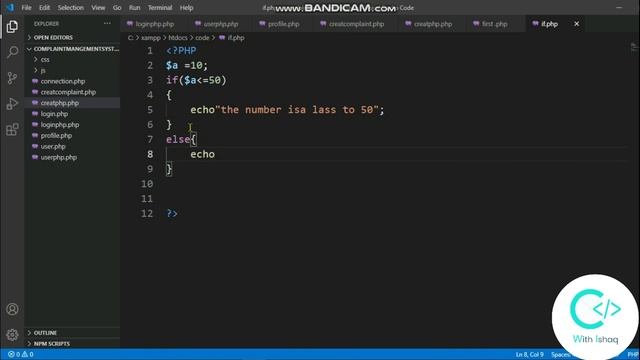Click the if.php breadcrumb segment
Screen dimensions: 640x360
pyautogui.click(x=231, y=38)
